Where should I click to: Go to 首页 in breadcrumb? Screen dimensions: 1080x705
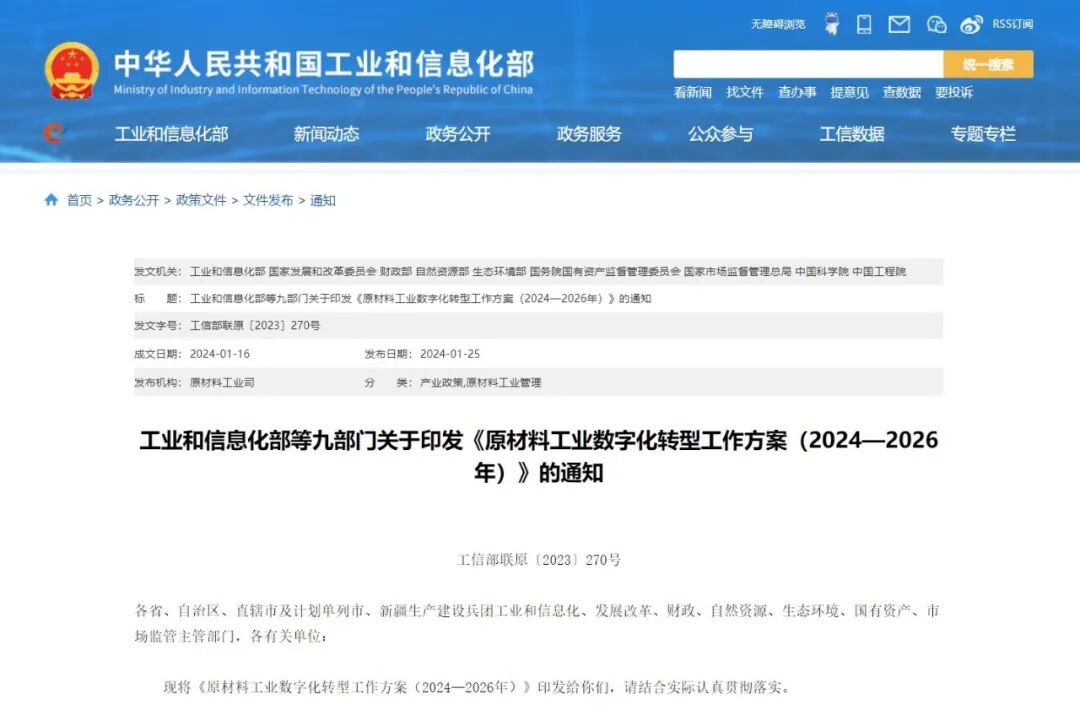point(79,200)
